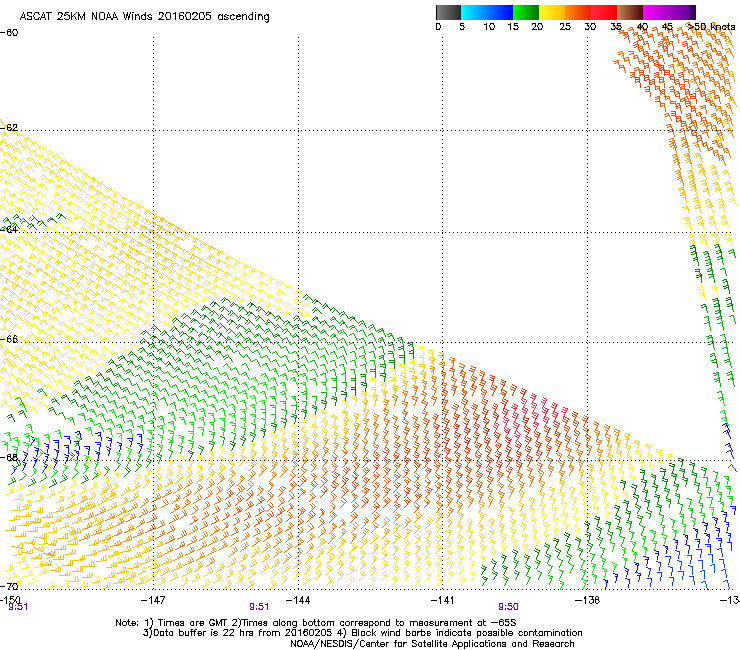Image resolution: width=740 pixels, height=650 pixels.
Task: Click the '-150' longitude label
Action: click(x=10, y=600)
